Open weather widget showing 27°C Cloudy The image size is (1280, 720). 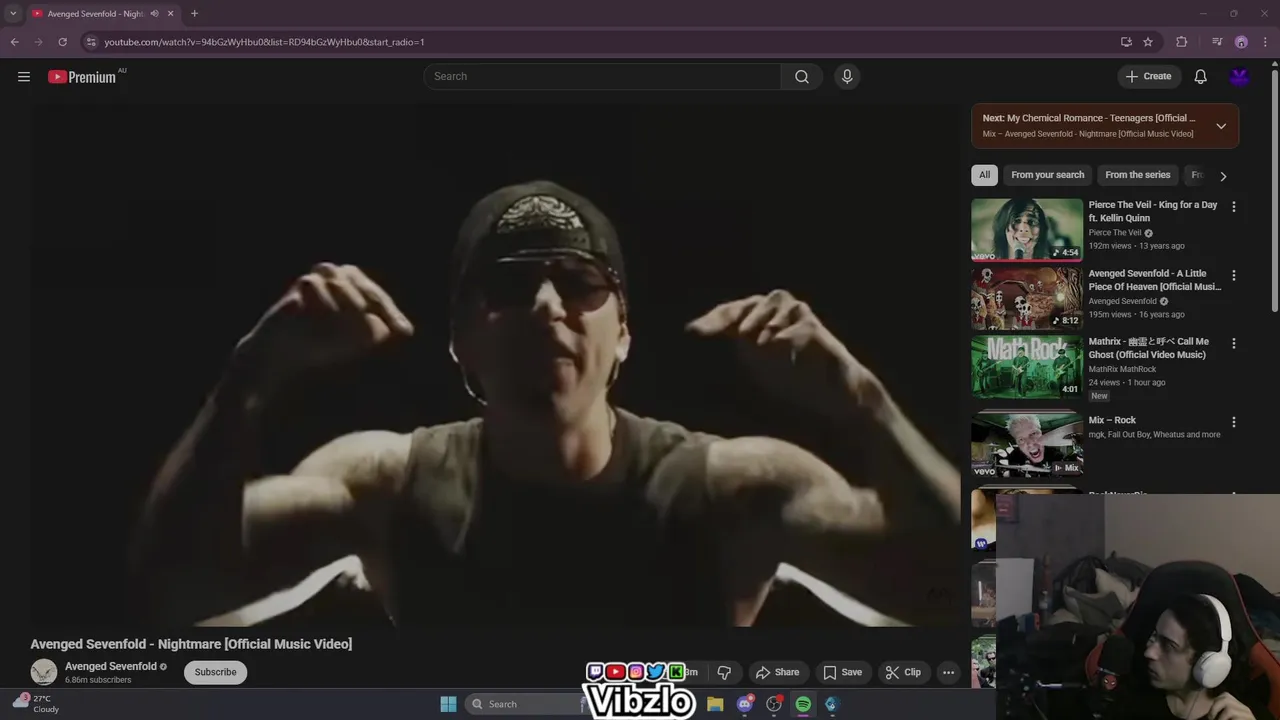pyautogui.click(x=36, y=704)
